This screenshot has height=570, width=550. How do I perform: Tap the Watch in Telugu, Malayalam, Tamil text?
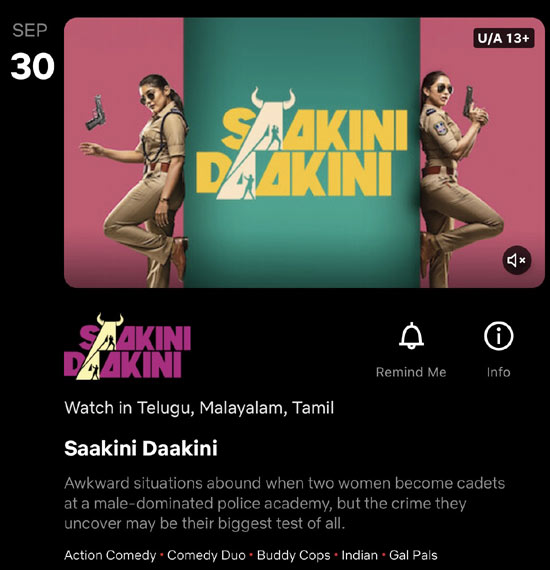pos(199,408)
